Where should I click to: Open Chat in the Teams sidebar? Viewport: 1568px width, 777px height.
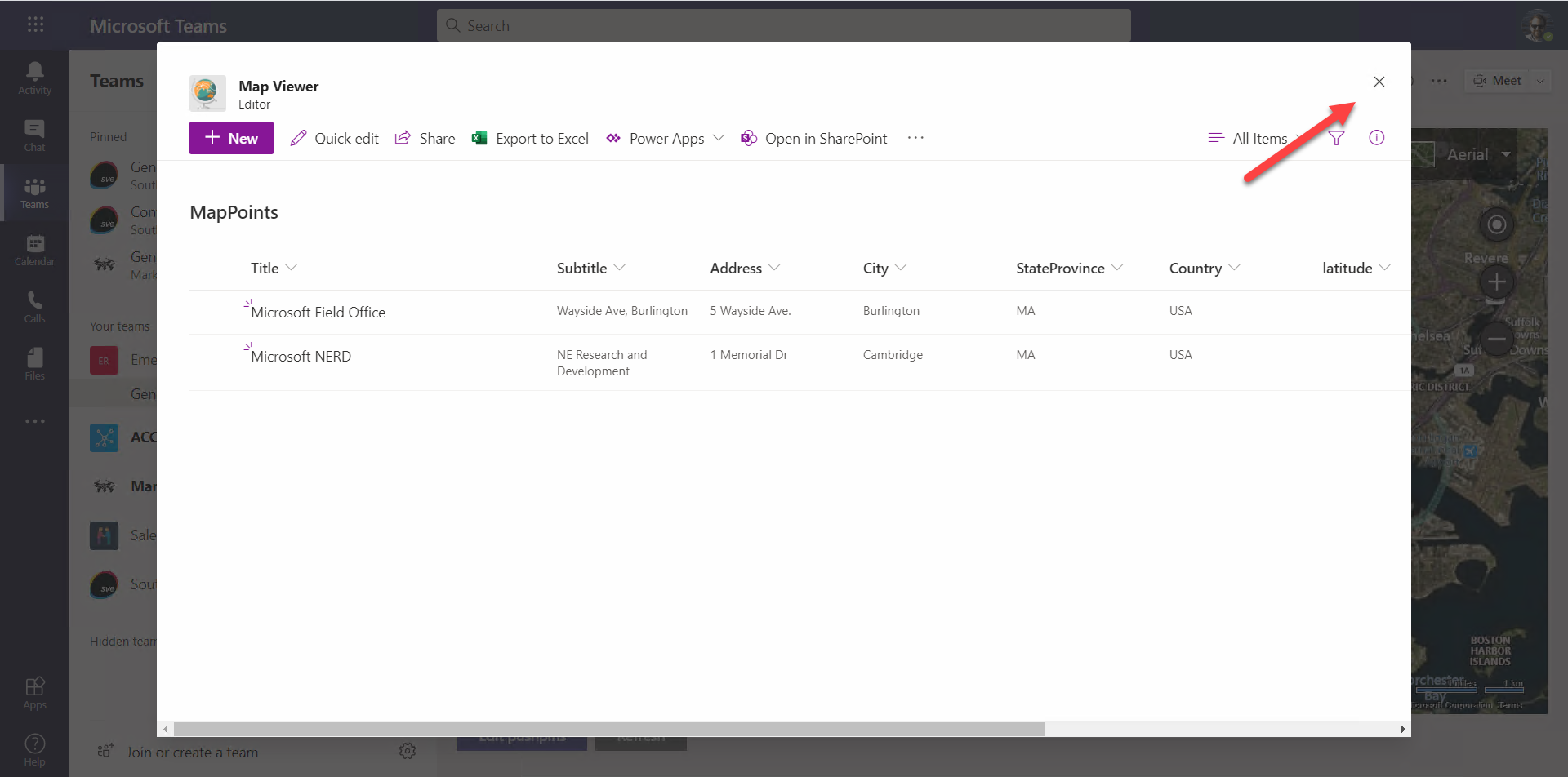pos(34,135)
